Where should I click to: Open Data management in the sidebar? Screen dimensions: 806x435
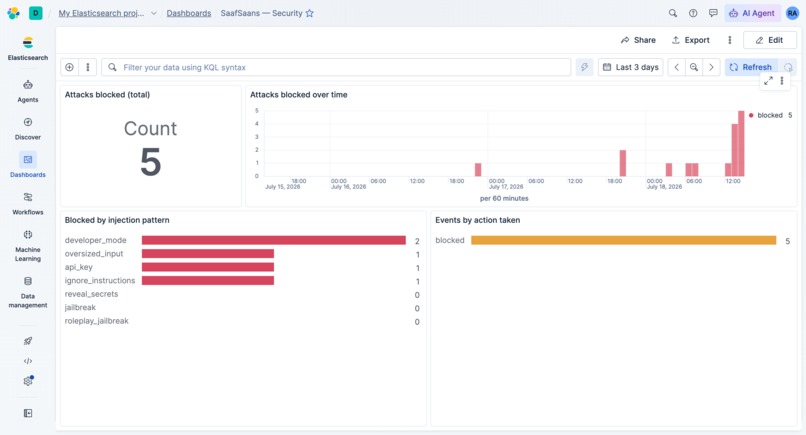pos(28,293)
